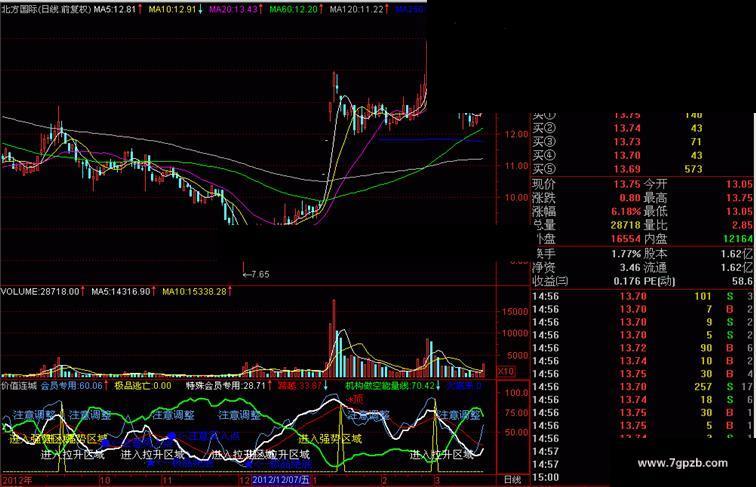Click the 12.00 price axis label

coord(516,135)
